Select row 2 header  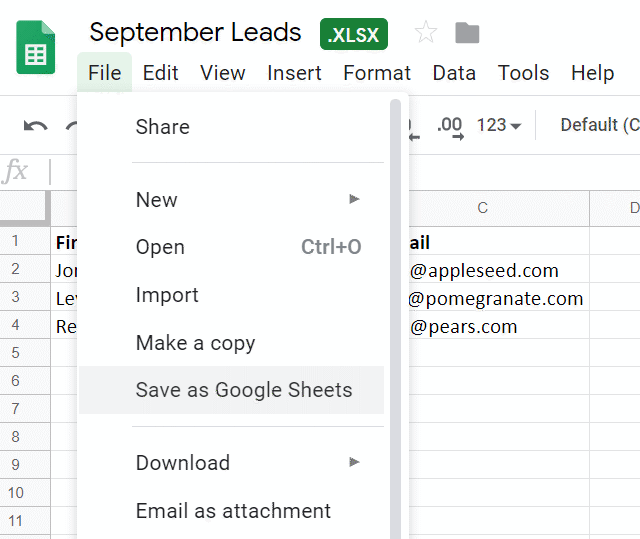pos(25,269)
